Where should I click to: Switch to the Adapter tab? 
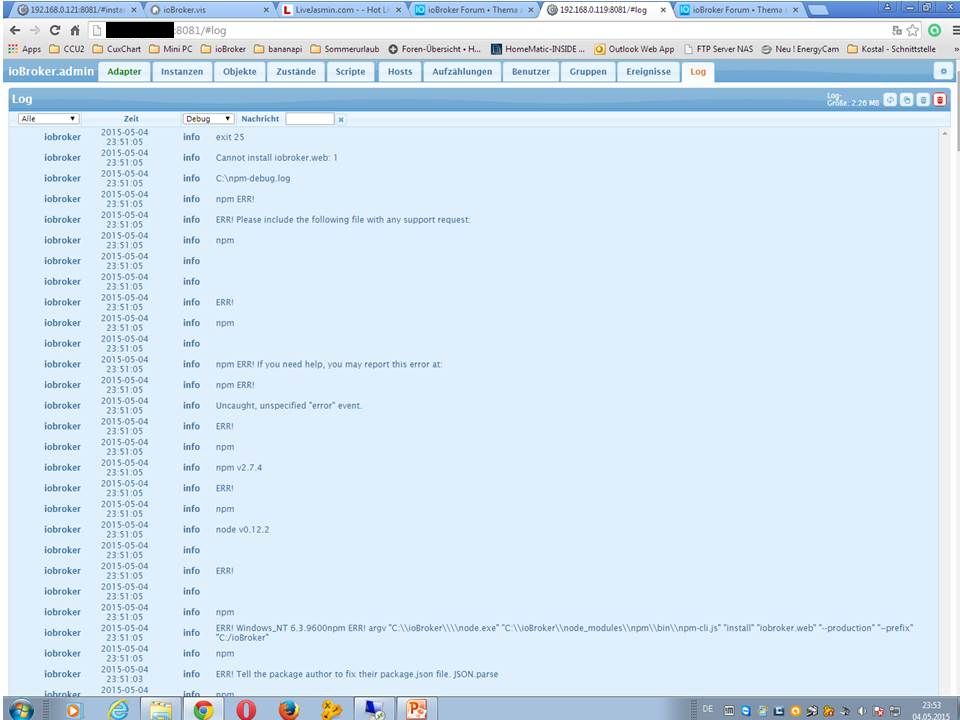click(x=124, y=72)
